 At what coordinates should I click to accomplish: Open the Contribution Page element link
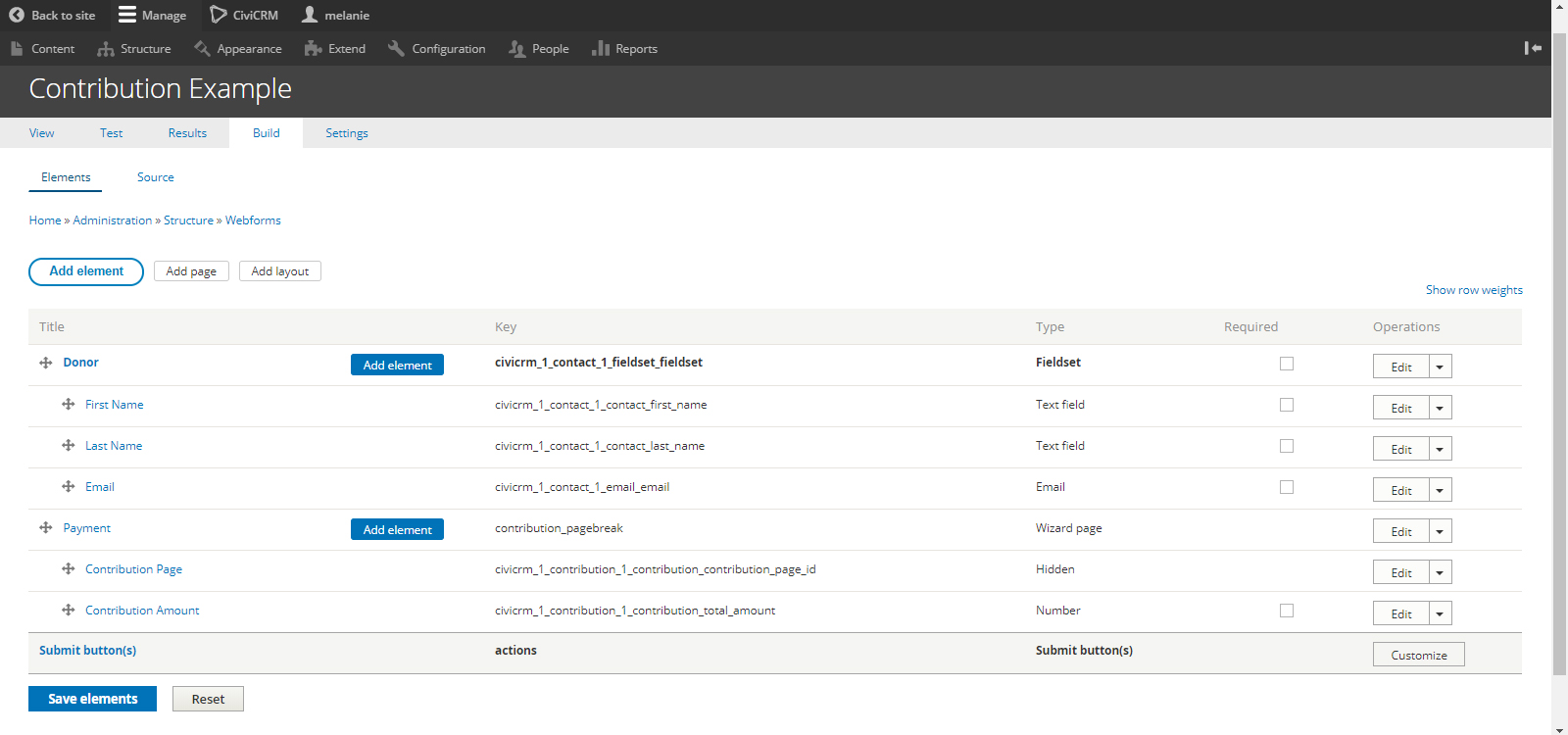point(133,569)
